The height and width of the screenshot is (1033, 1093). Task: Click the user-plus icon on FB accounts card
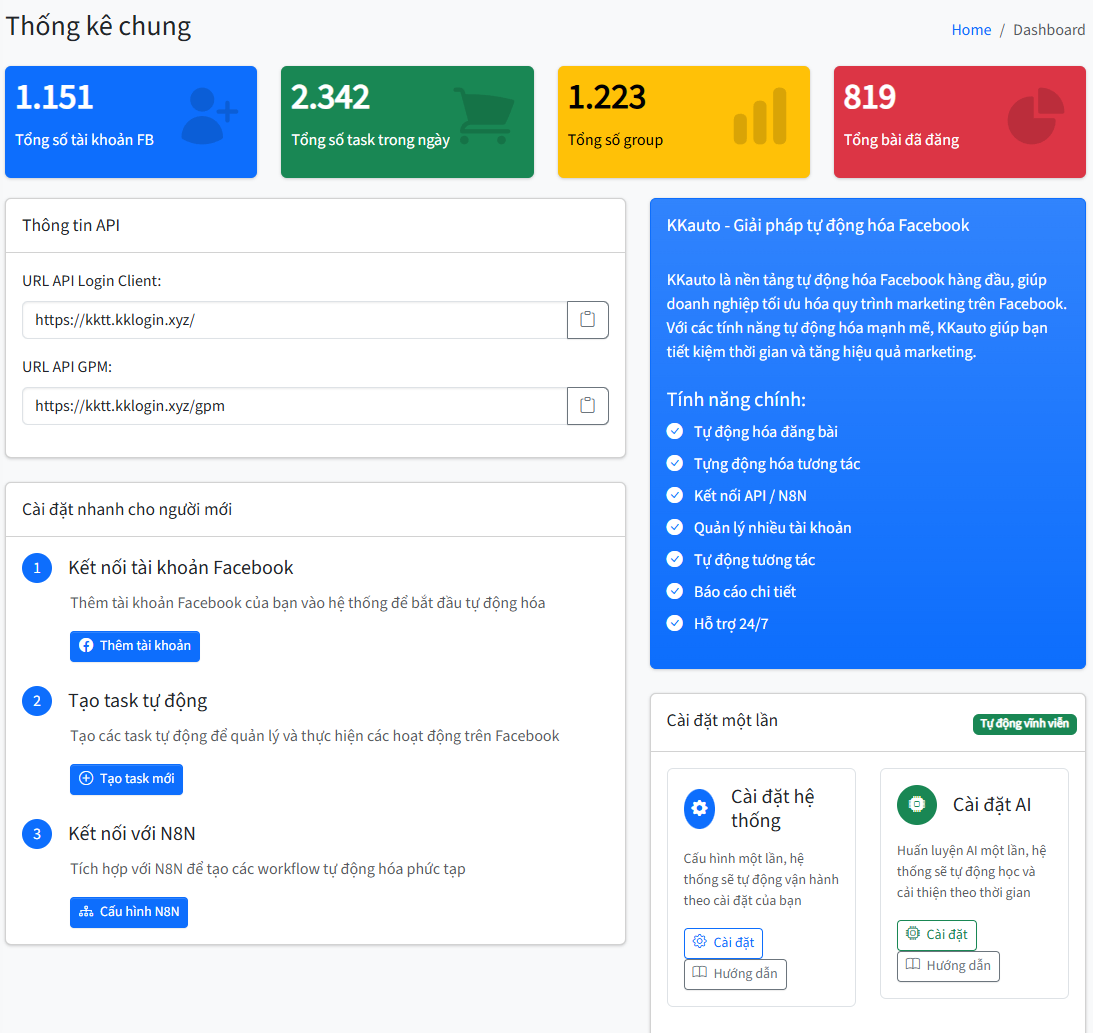coord(209,116)
